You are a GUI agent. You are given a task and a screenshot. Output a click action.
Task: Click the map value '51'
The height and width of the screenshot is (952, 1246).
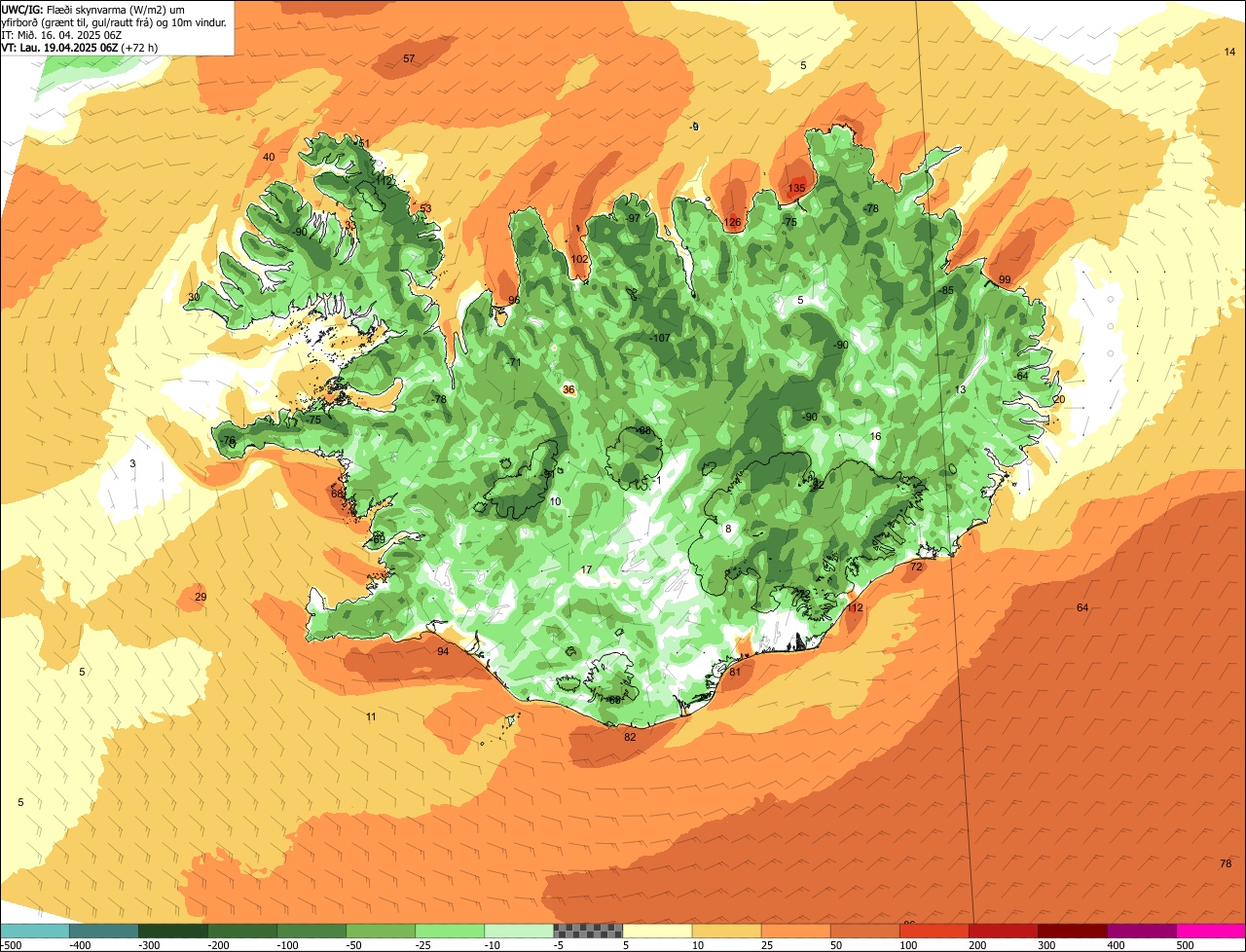tap(365, 144)
